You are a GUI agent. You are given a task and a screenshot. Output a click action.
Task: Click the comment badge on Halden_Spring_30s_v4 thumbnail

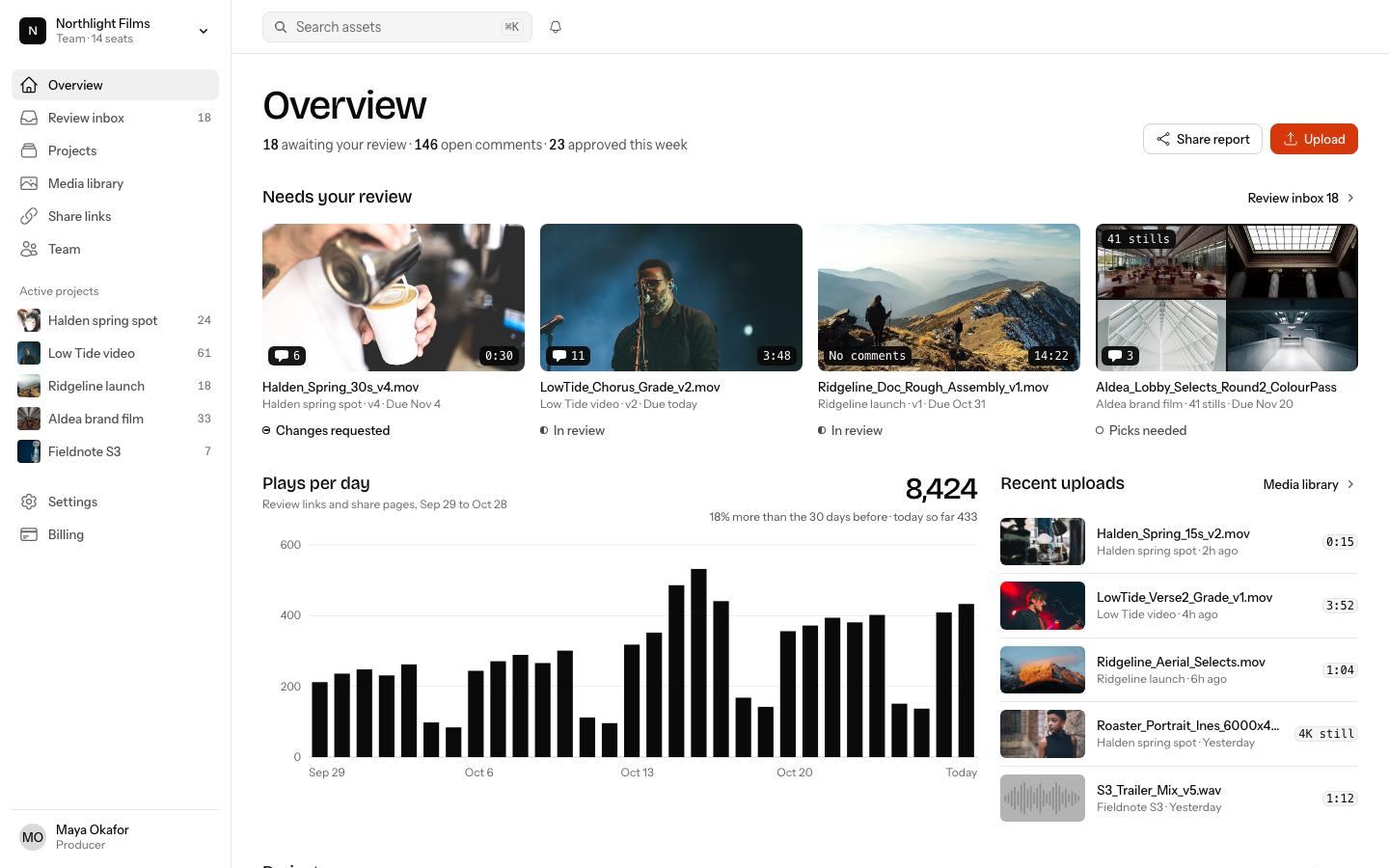click(x=286, y=356)
